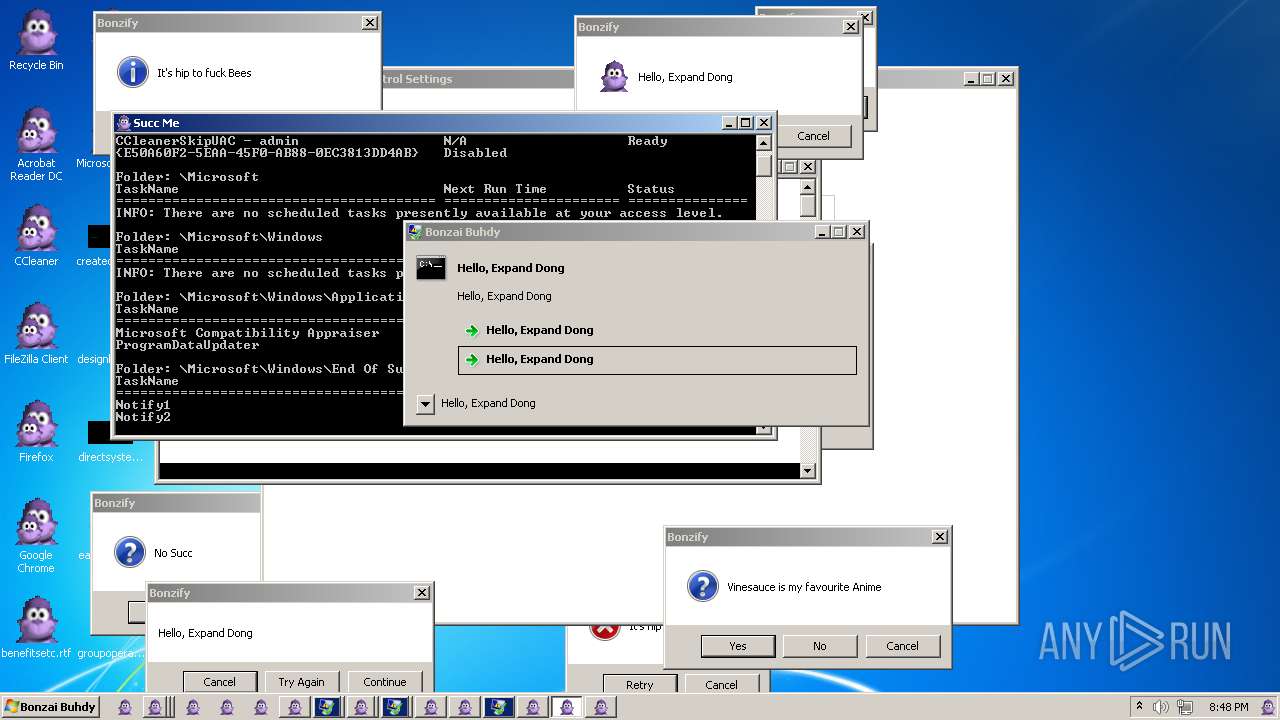Click Bonzi gorilla icon in top Bonzify dialog

614,77
